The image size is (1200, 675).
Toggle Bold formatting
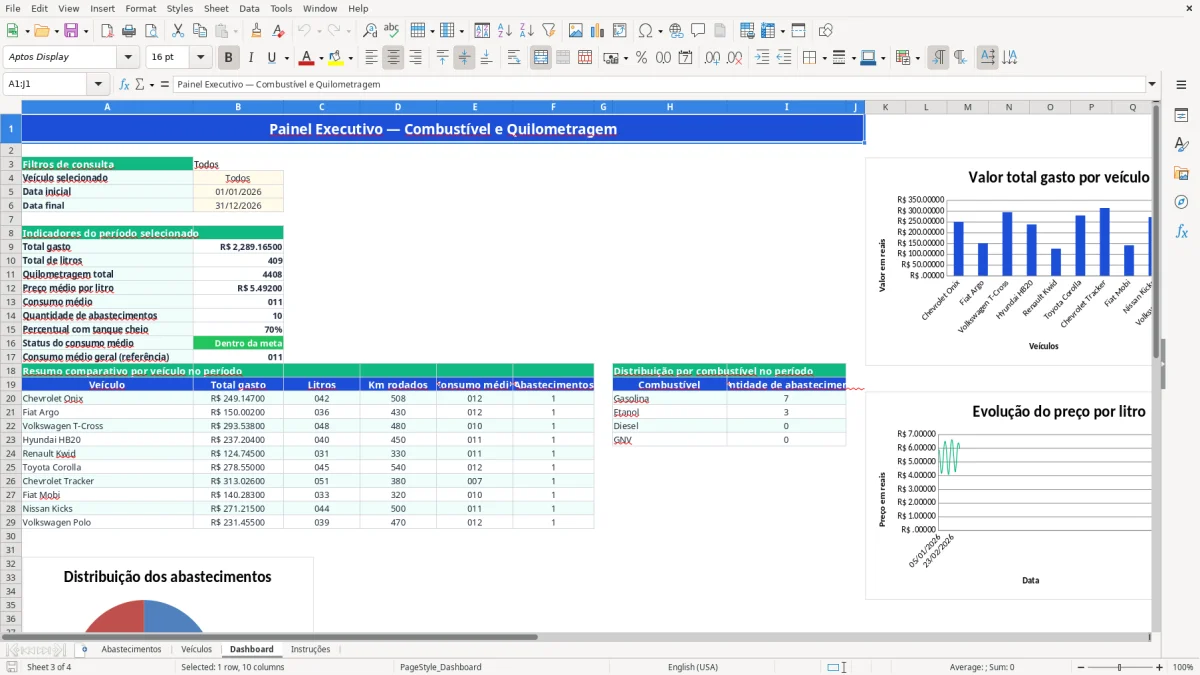(229, 57)
